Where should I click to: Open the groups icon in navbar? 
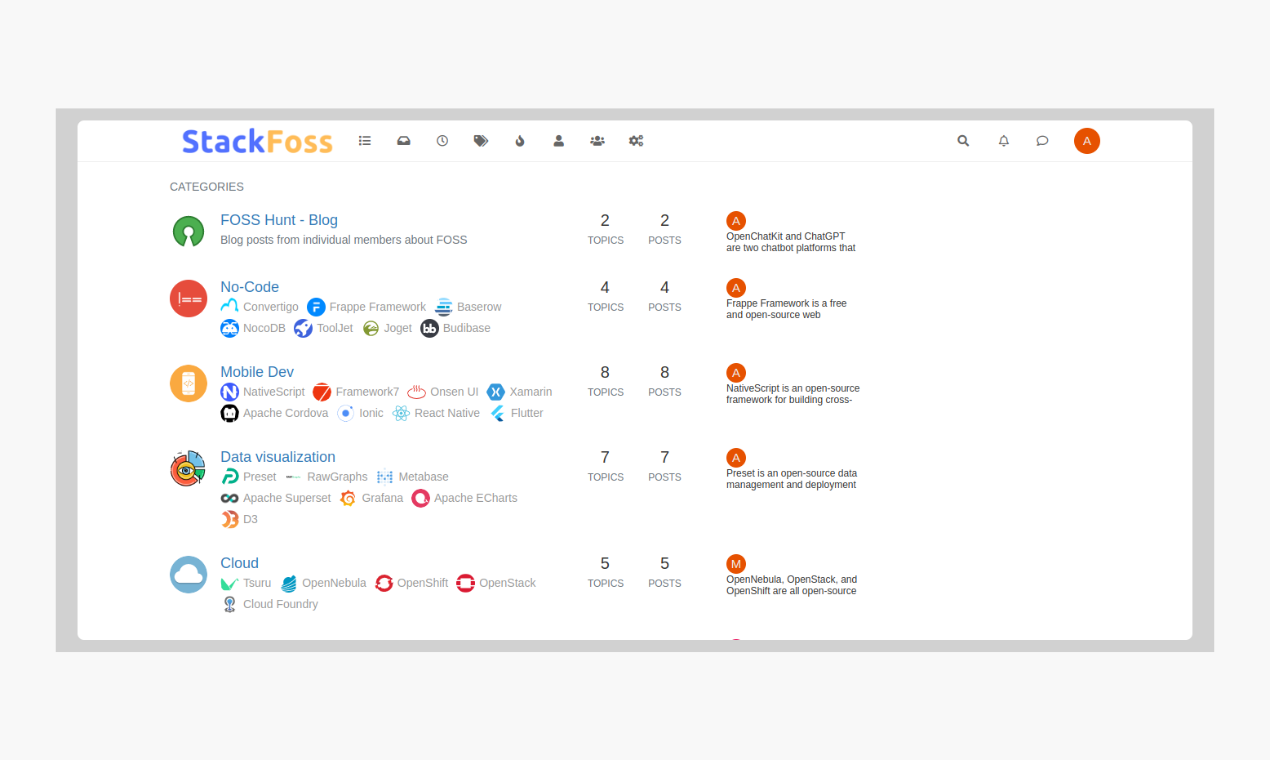(597, 141)
